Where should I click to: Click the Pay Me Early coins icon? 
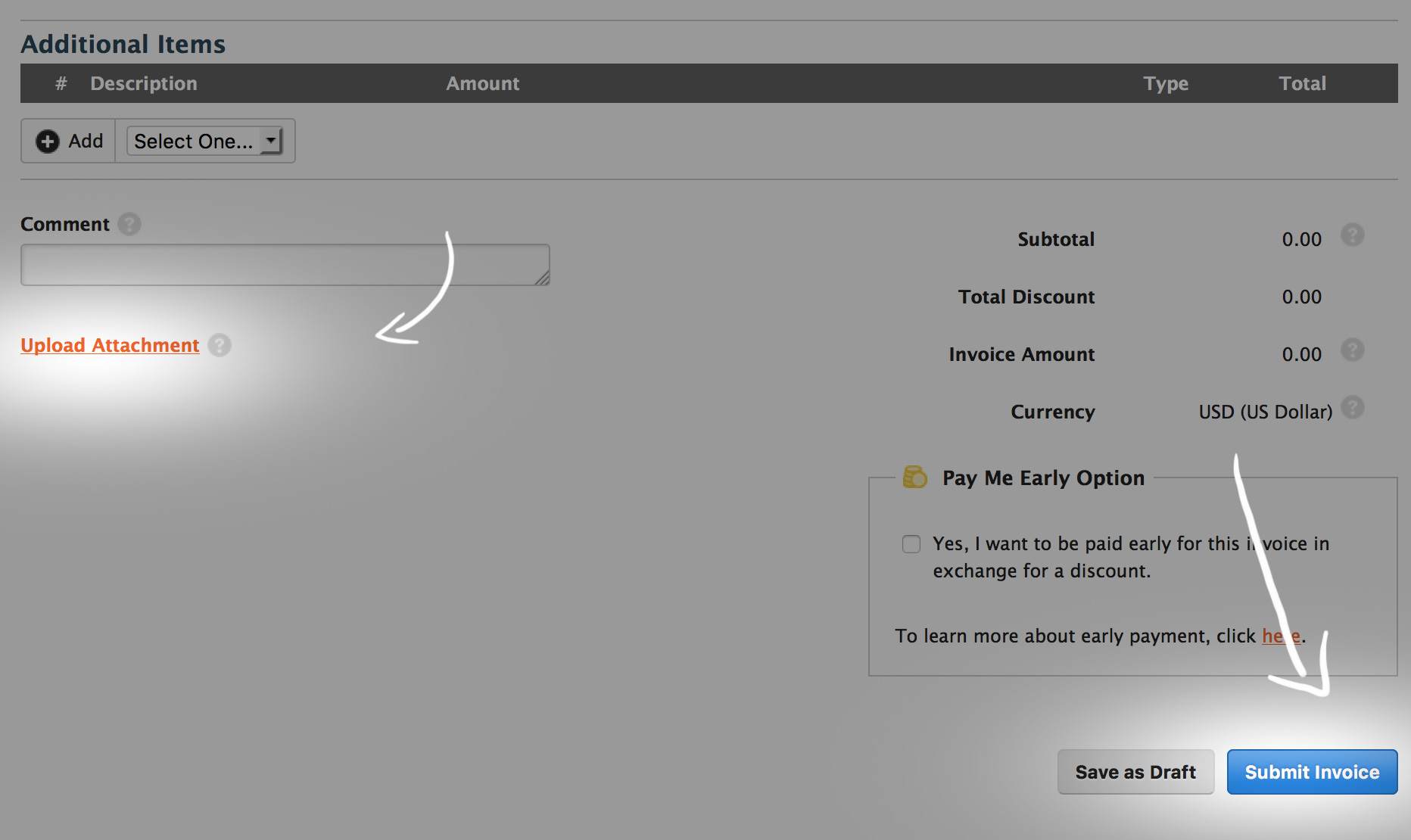[914, 478]
